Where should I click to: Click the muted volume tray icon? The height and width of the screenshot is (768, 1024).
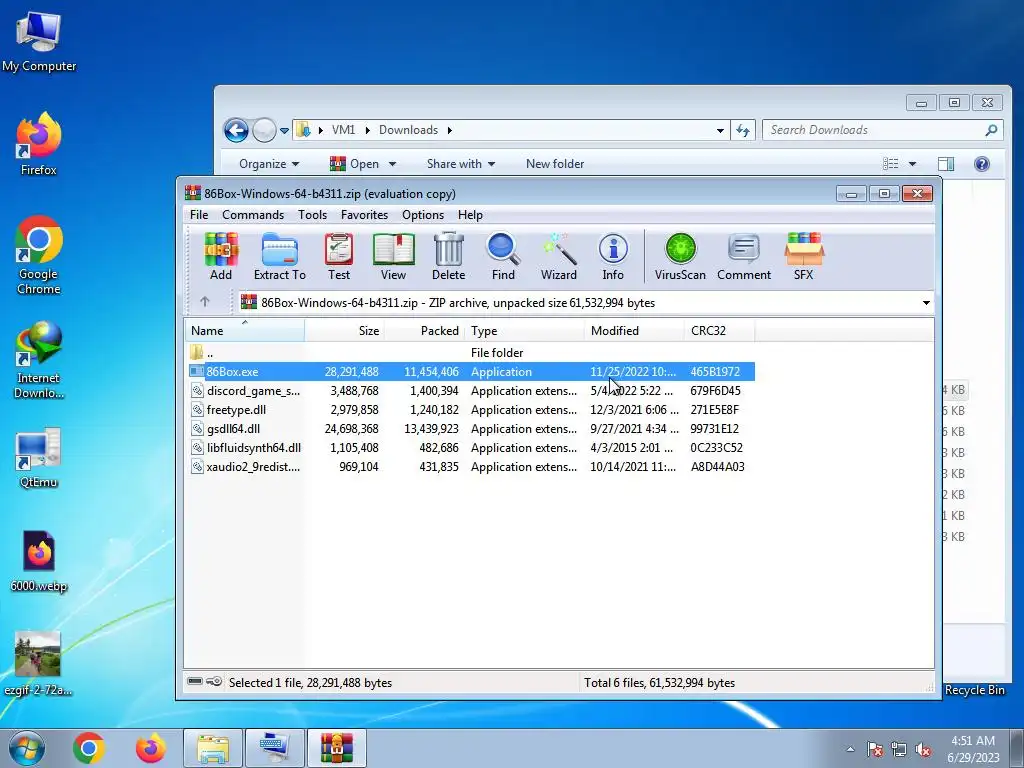tap(923, 750)
